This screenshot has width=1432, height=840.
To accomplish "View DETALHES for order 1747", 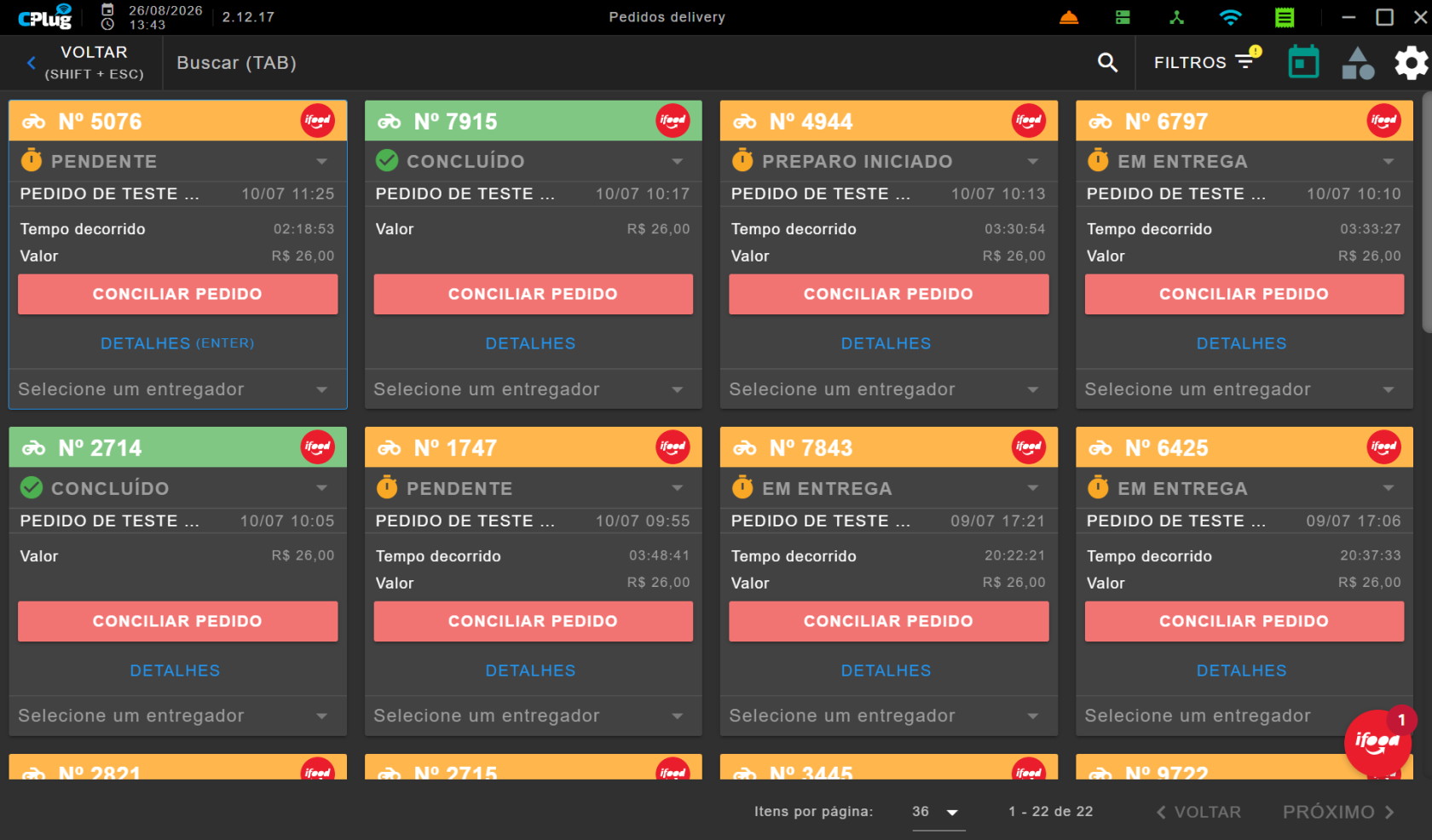I will [530, 670].
